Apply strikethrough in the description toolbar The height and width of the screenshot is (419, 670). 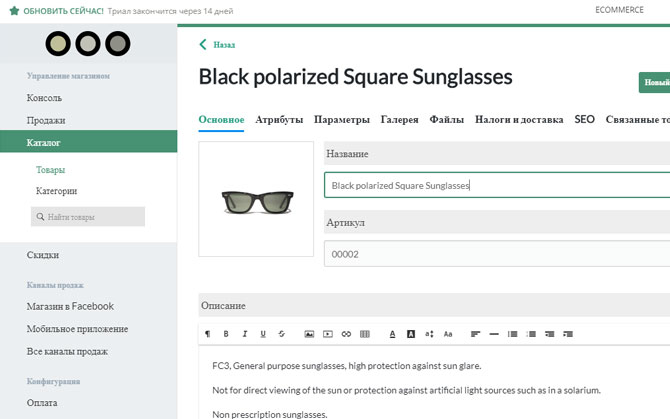tap(281, 333)
